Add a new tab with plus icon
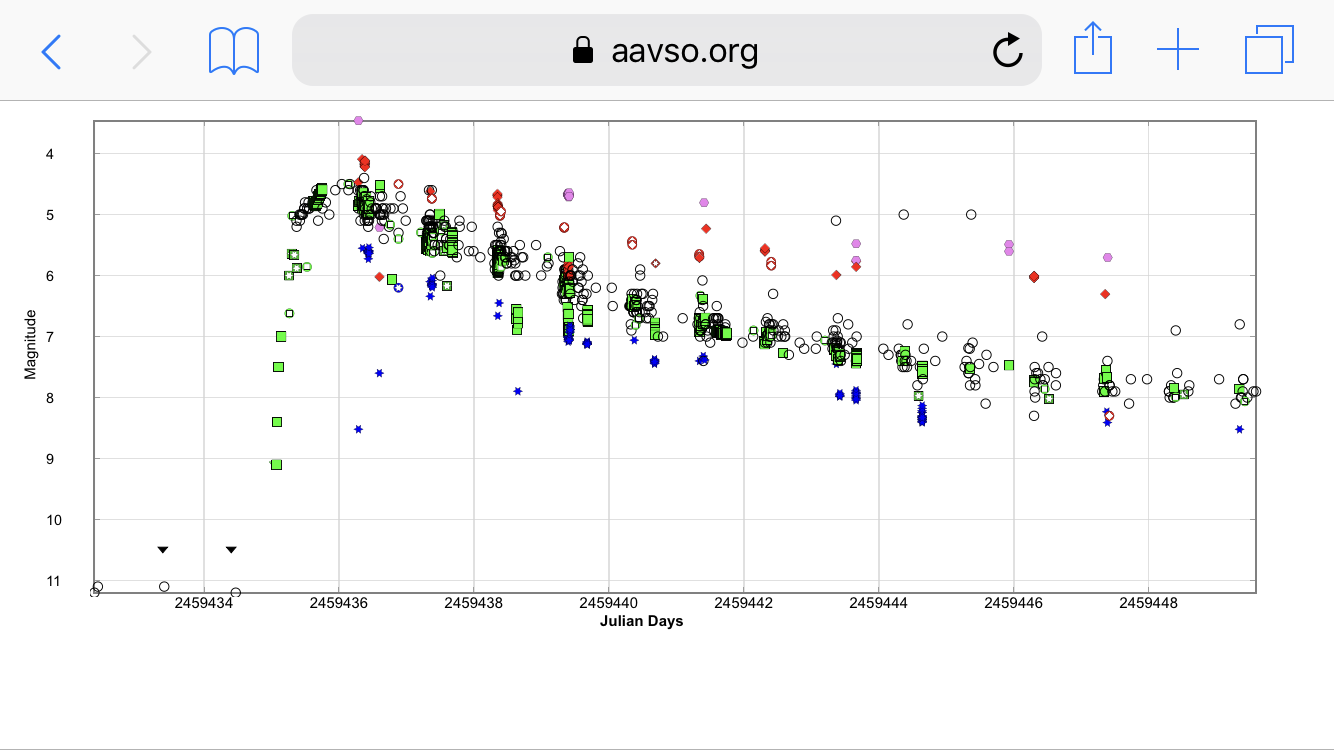 1178,50
